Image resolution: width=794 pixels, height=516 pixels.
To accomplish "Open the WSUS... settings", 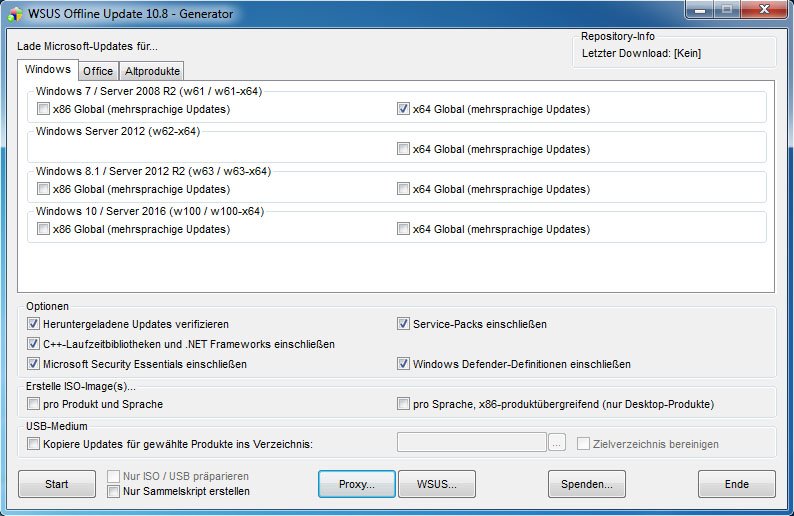I will point(436,484).
